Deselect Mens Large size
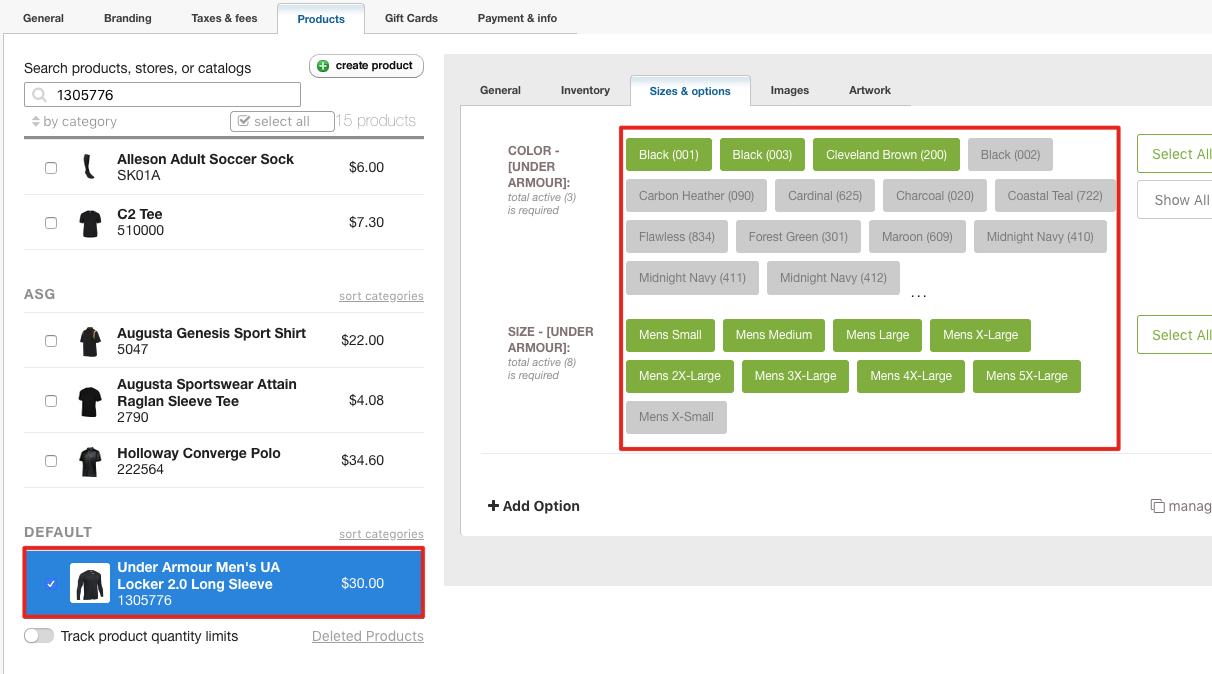This screenshot has height=674, width=1212. tap(877, 335)
